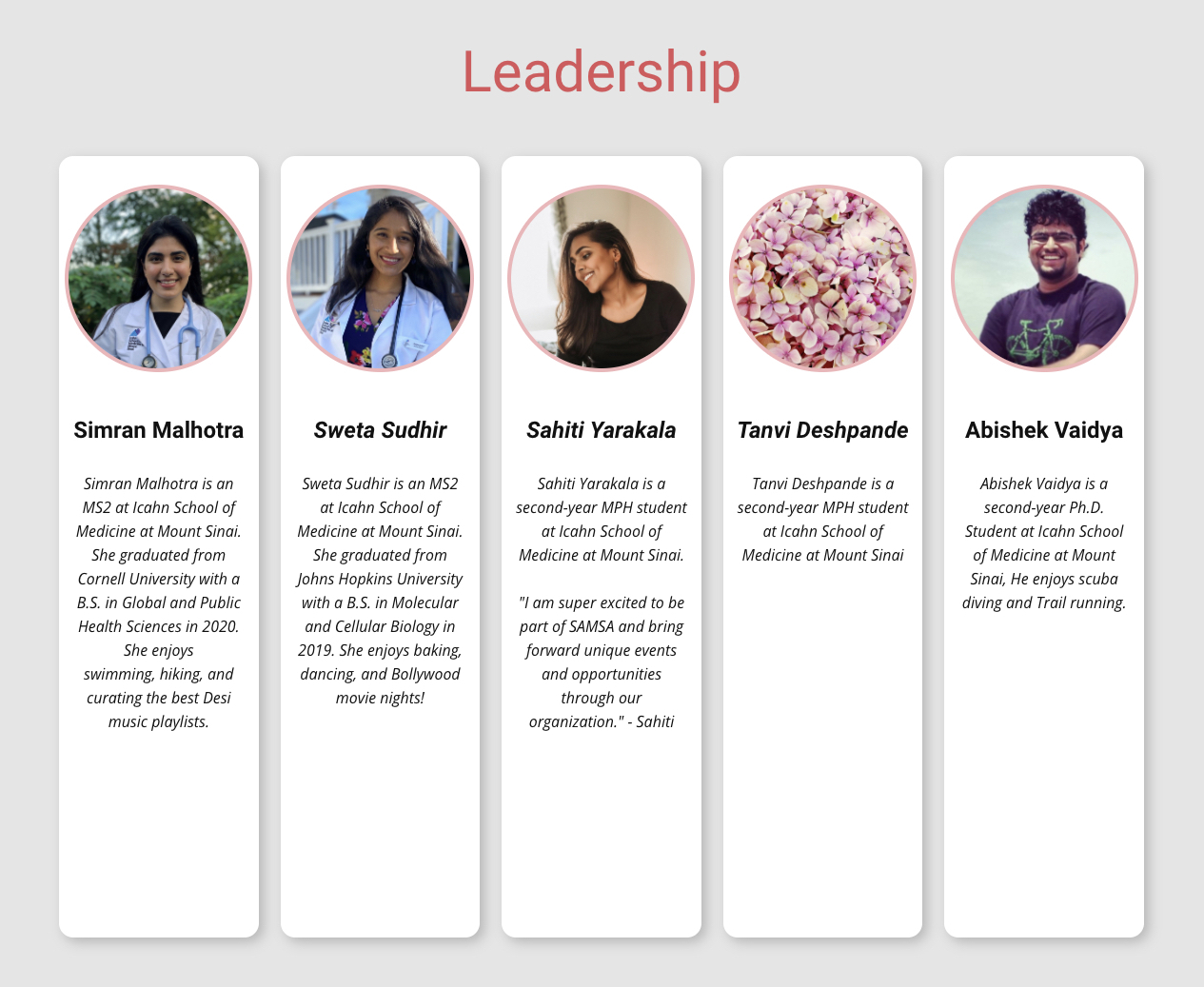Viewport: 1204px width, 987px height.
Task: Click Abishek Vaidya's scuba diving bio
Action: click(1044, 543)
